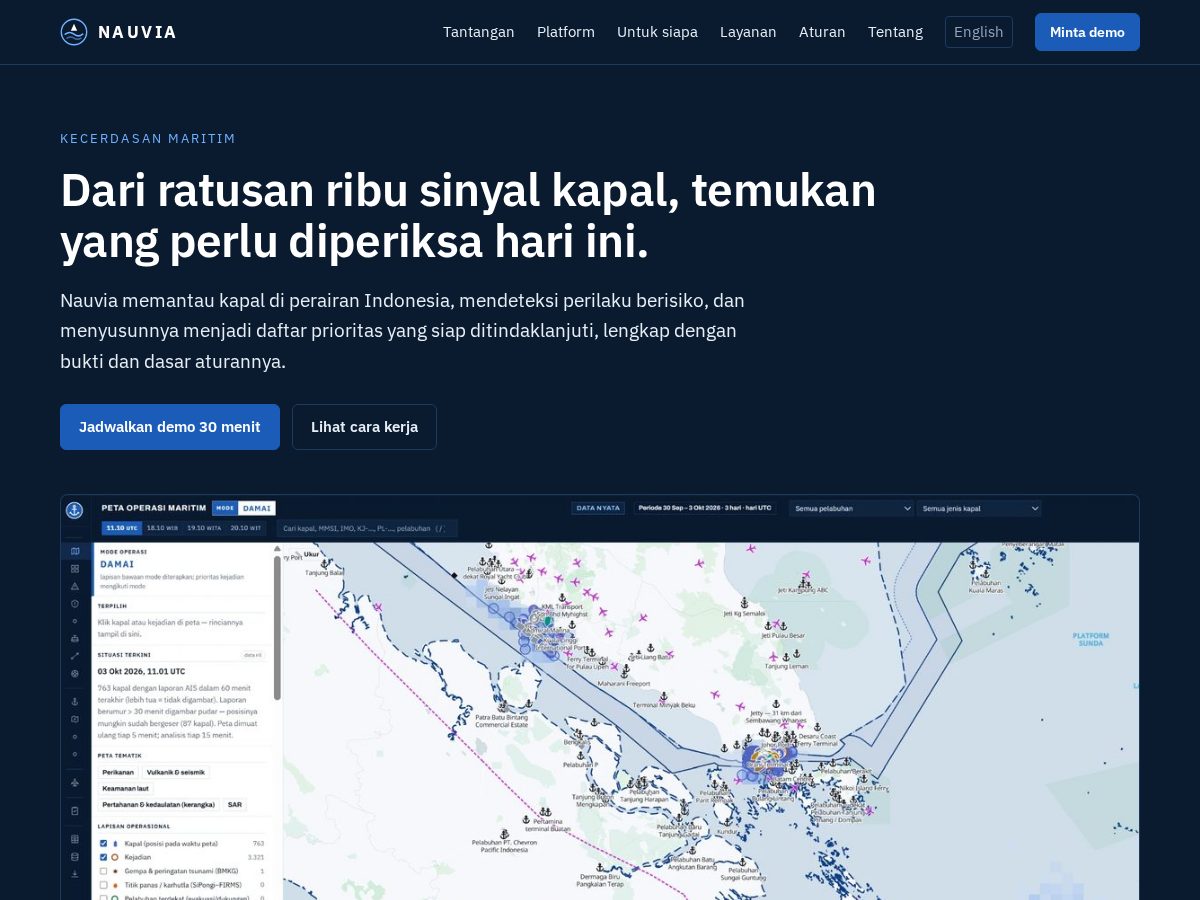Click the data riil badge
Image resolution: width=1200 pixels, height=900 pixels.
252,655
